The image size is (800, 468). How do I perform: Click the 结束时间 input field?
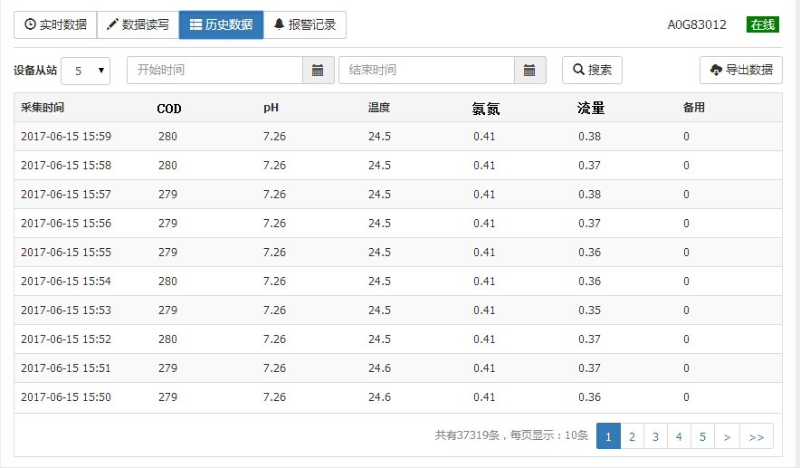coord(427,70)
